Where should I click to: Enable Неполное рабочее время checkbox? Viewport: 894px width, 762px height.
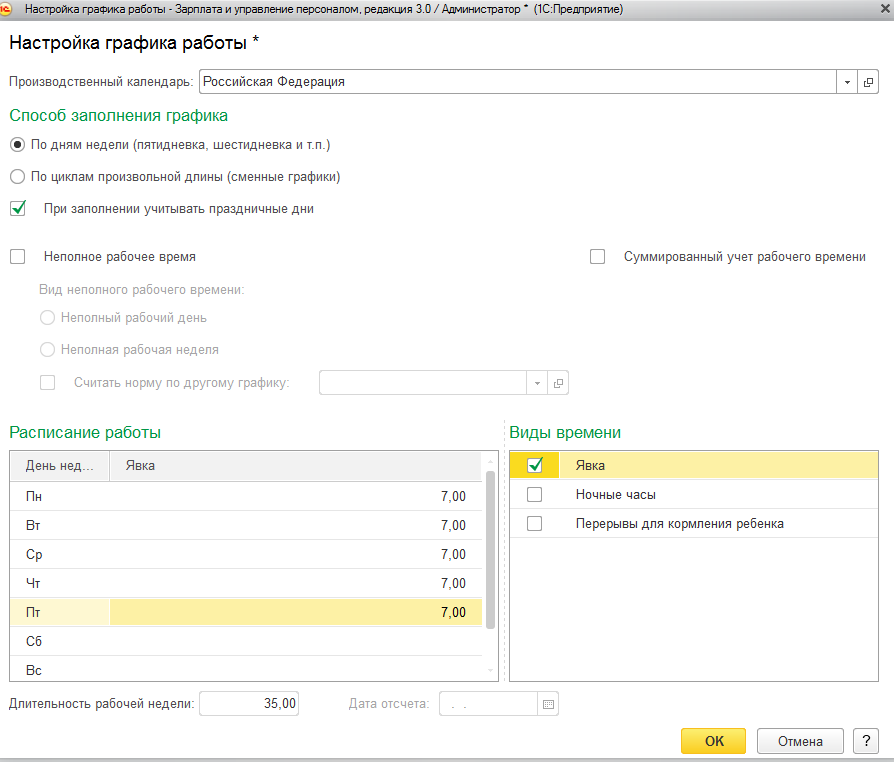point(18,257)
